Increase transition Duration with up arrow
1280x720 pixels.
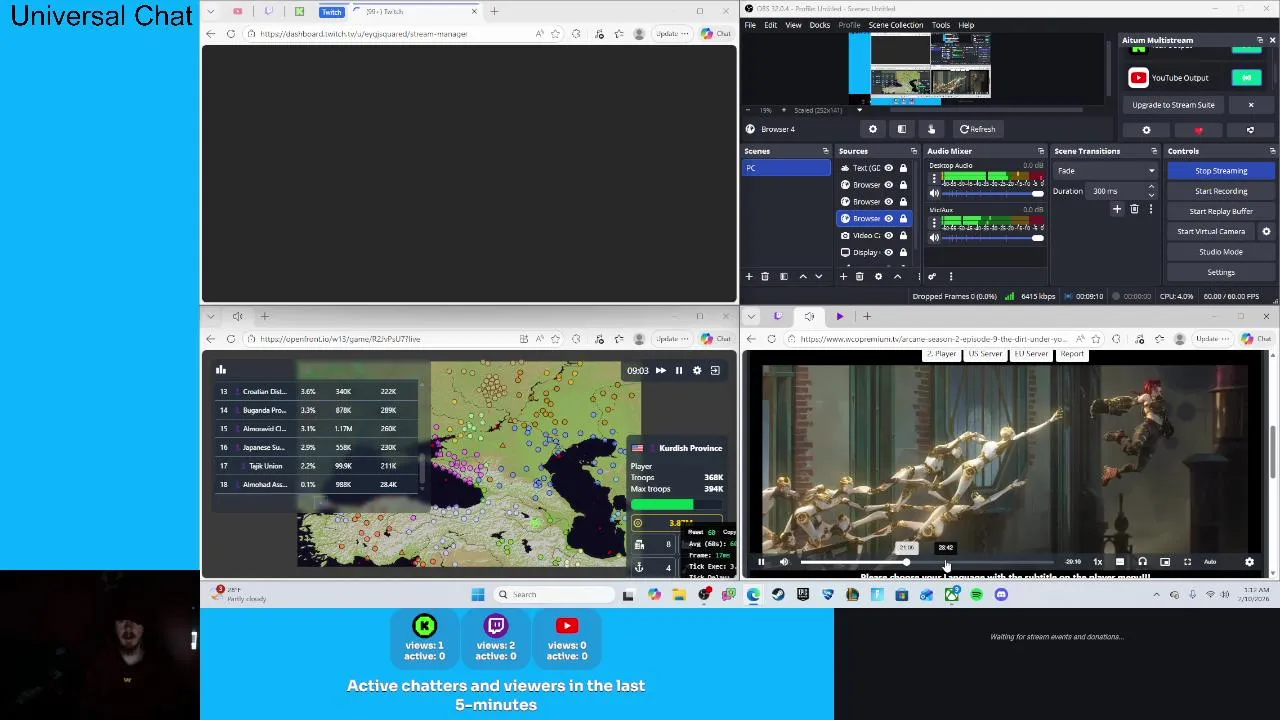point(1151,187)
